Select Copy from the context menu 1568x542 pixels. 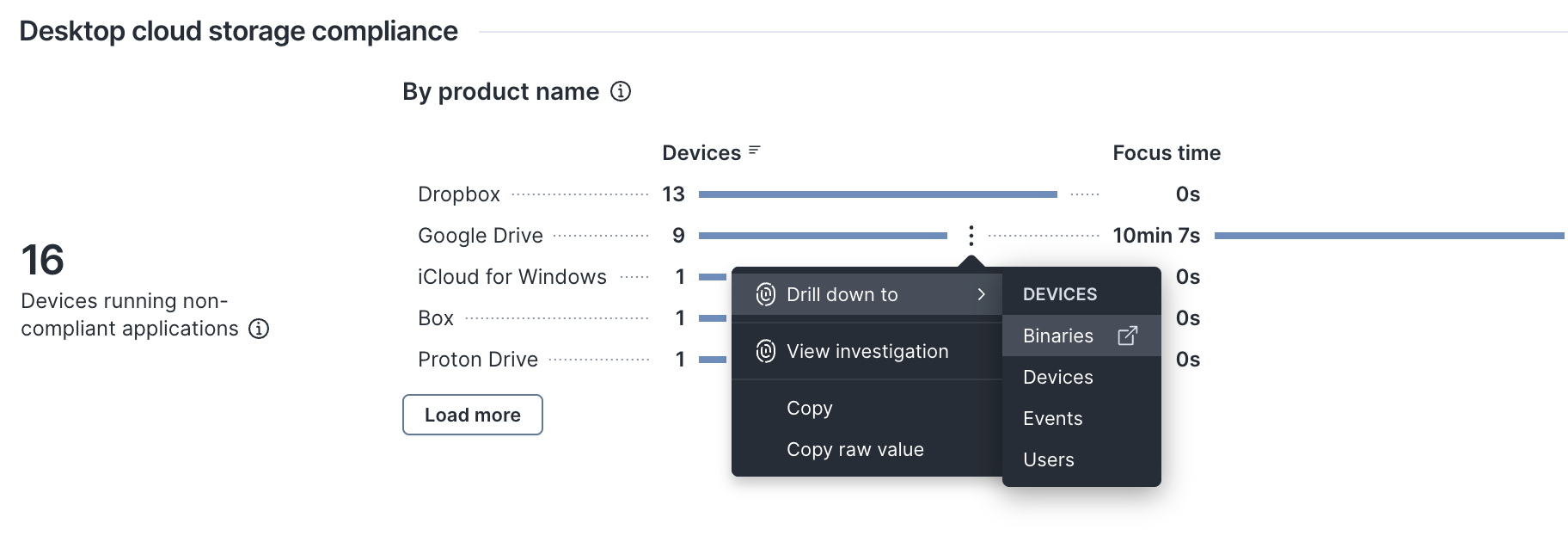pos(809,408)
